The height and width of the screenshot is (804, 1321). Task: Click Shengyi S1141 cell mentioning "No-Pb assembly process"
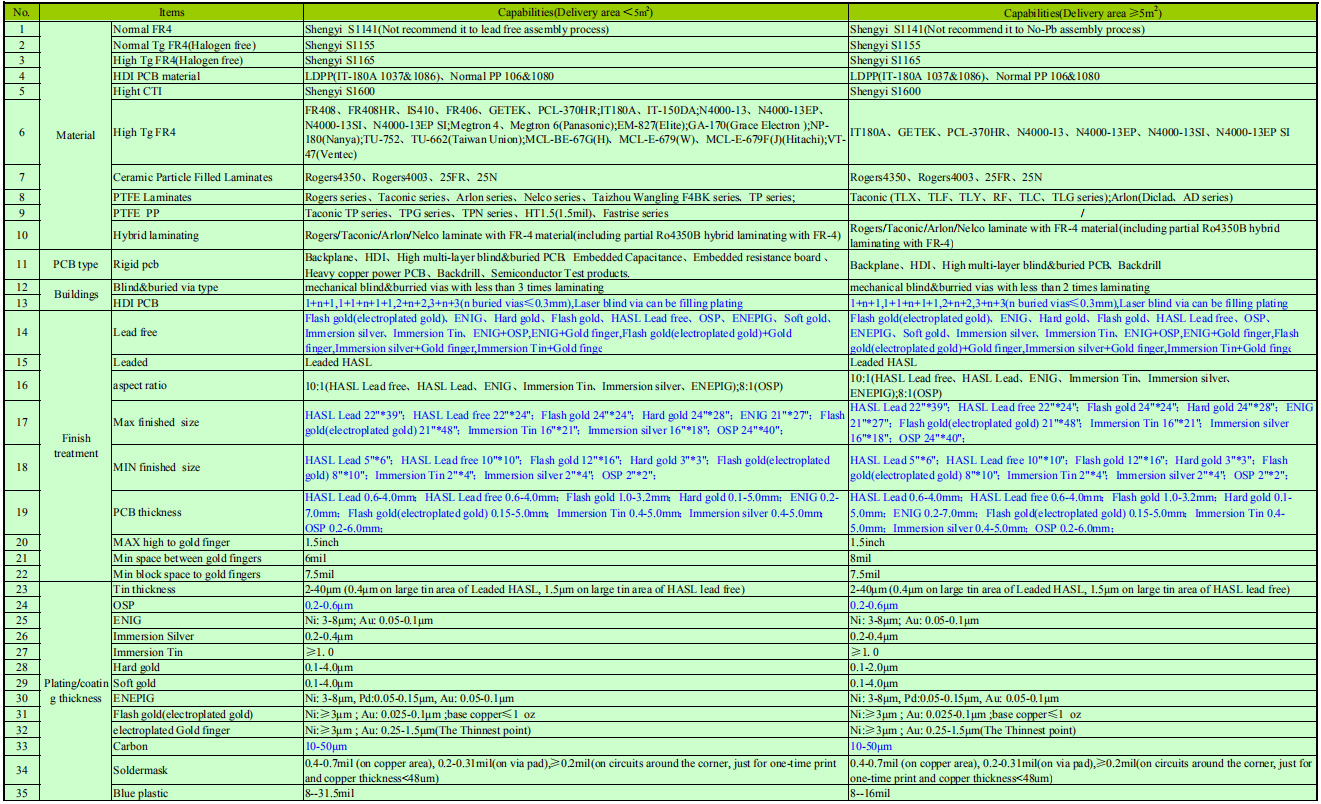pos(1082,29)
